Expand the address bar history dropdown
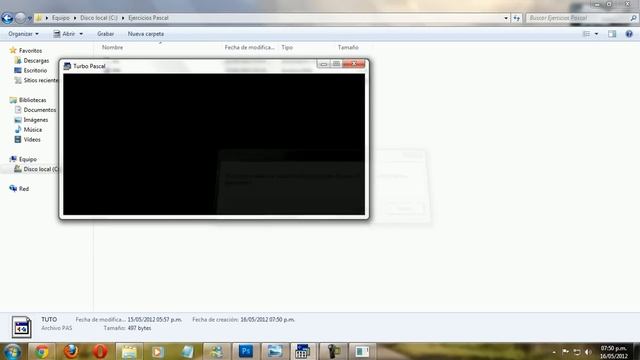This screenshot has height=360, width=640. pos(506,18)
